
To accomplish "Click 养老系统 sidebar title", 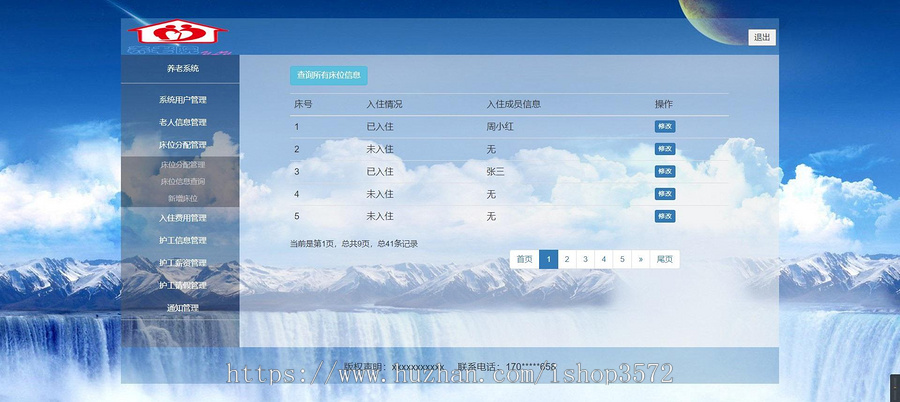I will [x=183, y=68].
